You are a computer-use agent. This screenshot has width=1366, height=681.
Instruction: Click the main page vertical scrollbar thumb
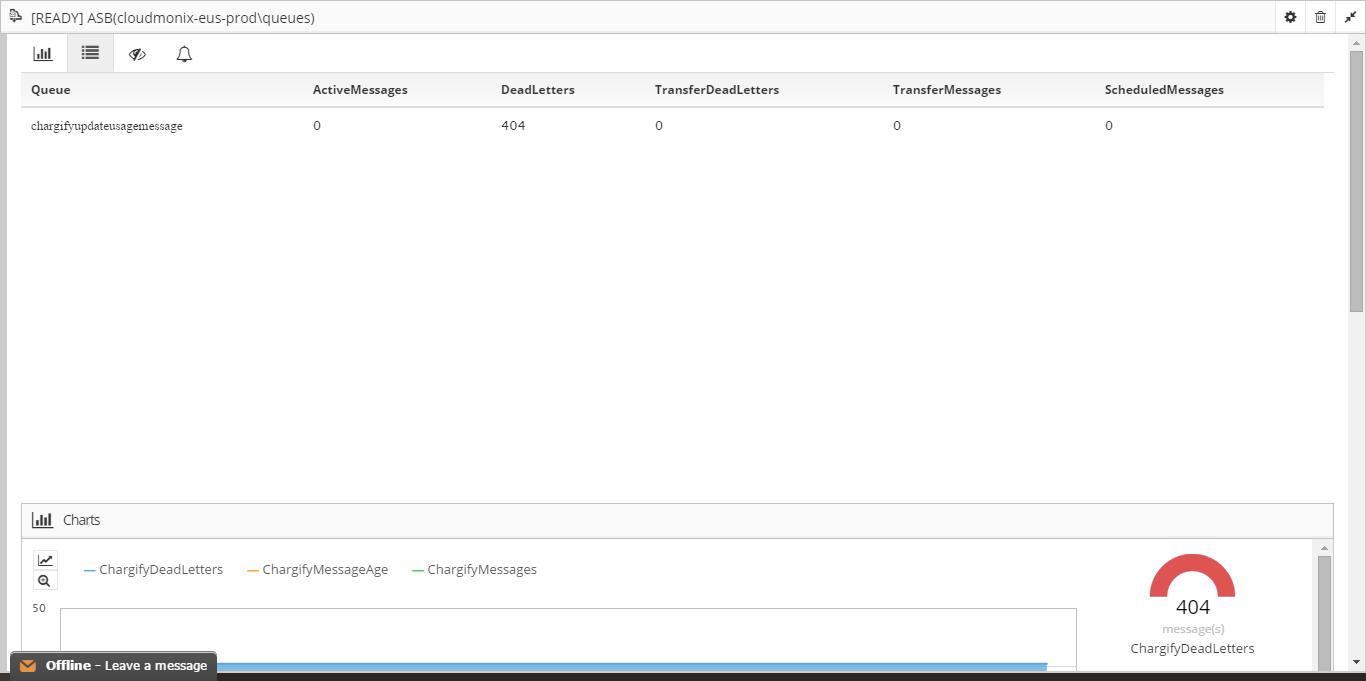(x=1357, y=180)
